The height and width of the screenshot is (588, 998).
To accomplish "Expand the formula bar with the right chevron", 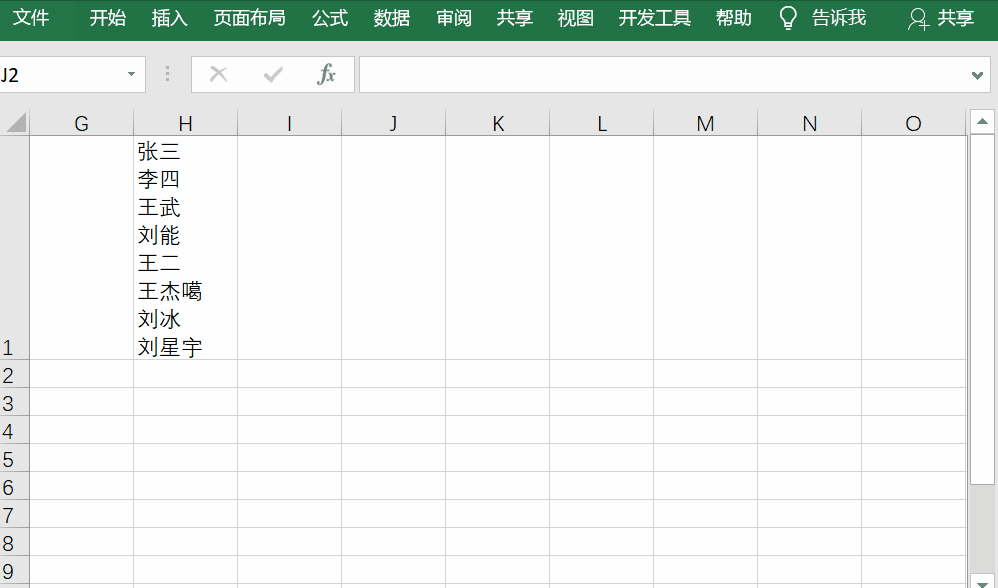I will click(x=975, y=74).
